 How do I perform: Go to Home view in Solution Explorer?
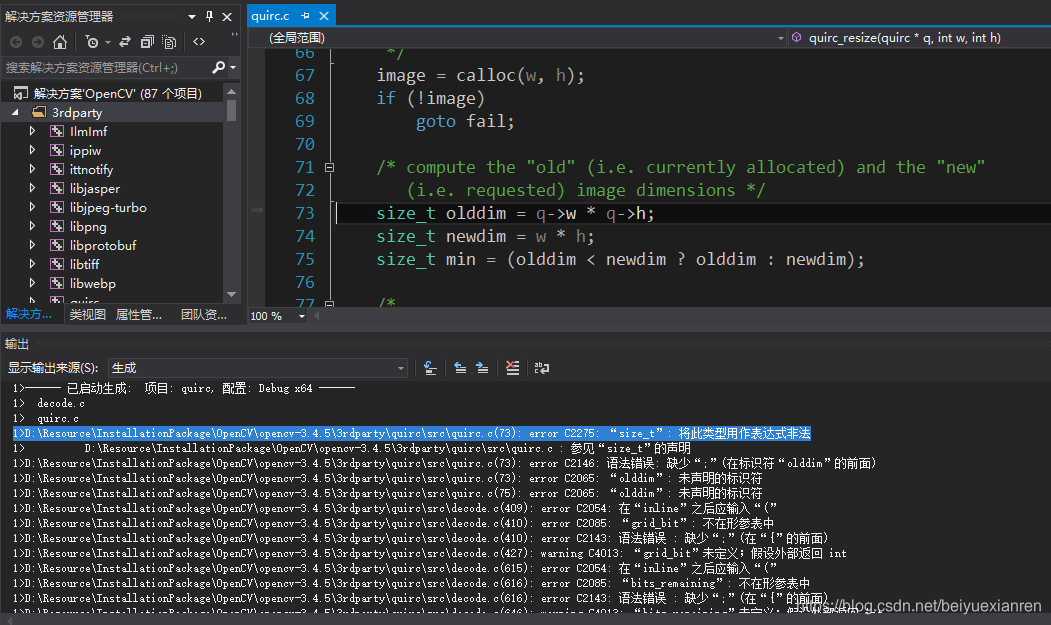coord(60,42)
